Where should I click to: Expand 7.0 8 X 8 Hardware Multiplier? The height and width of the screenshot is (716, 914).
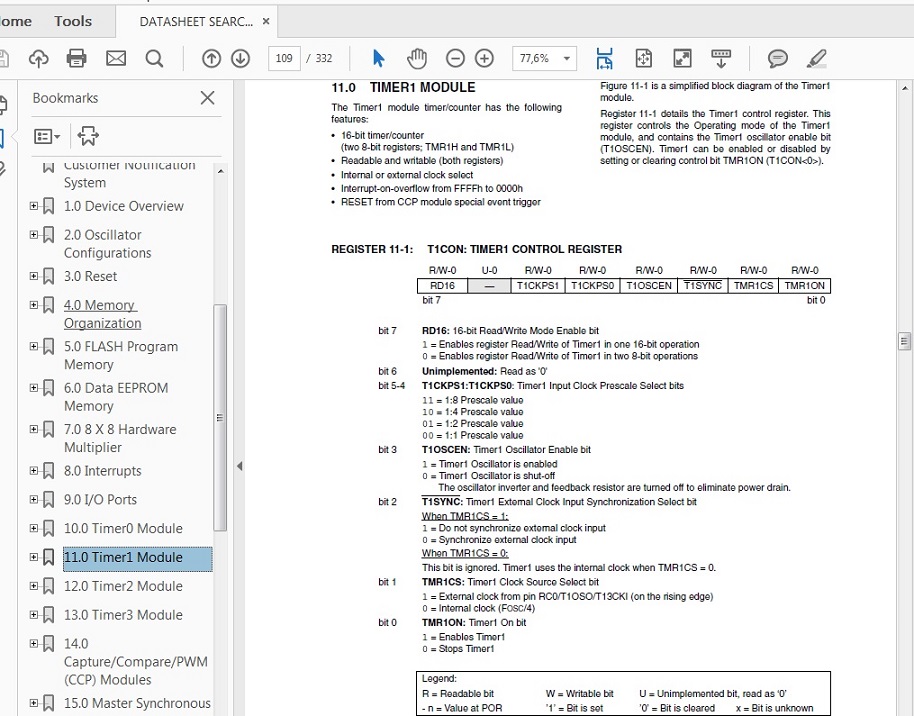click(x=34, y=429)
